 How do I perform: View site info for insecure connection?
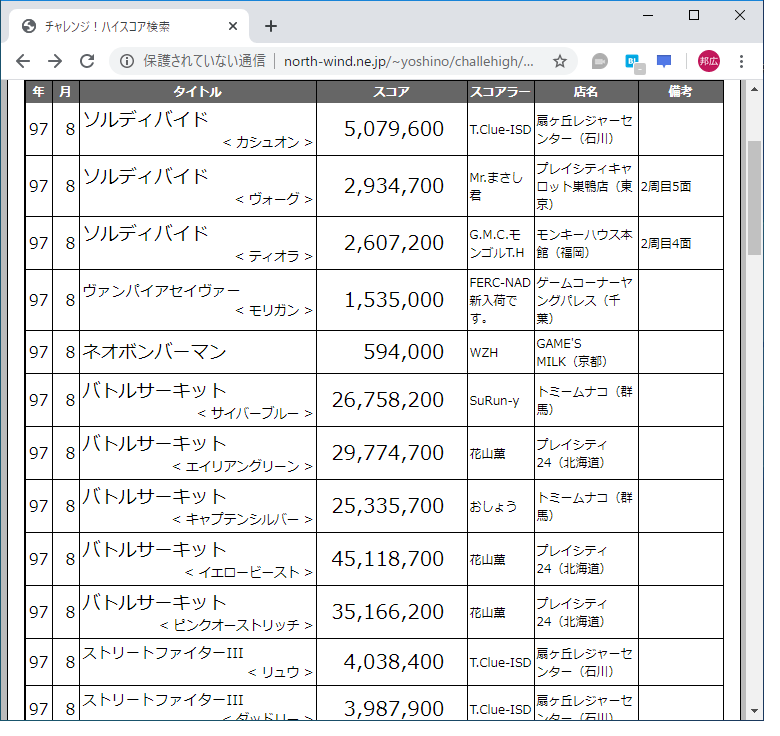click(127, 62)
